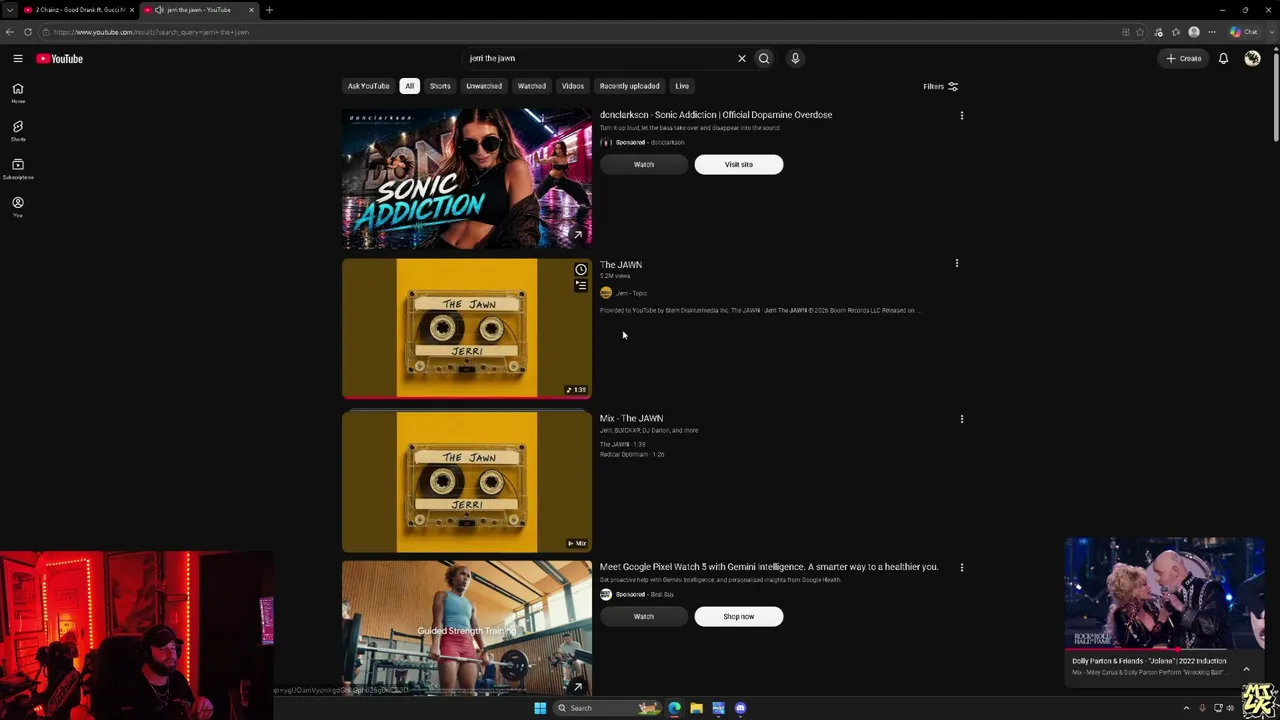Open the Jerri - Topic channel link
Viewport: 1280px width, 720px height.
(631, 293)
